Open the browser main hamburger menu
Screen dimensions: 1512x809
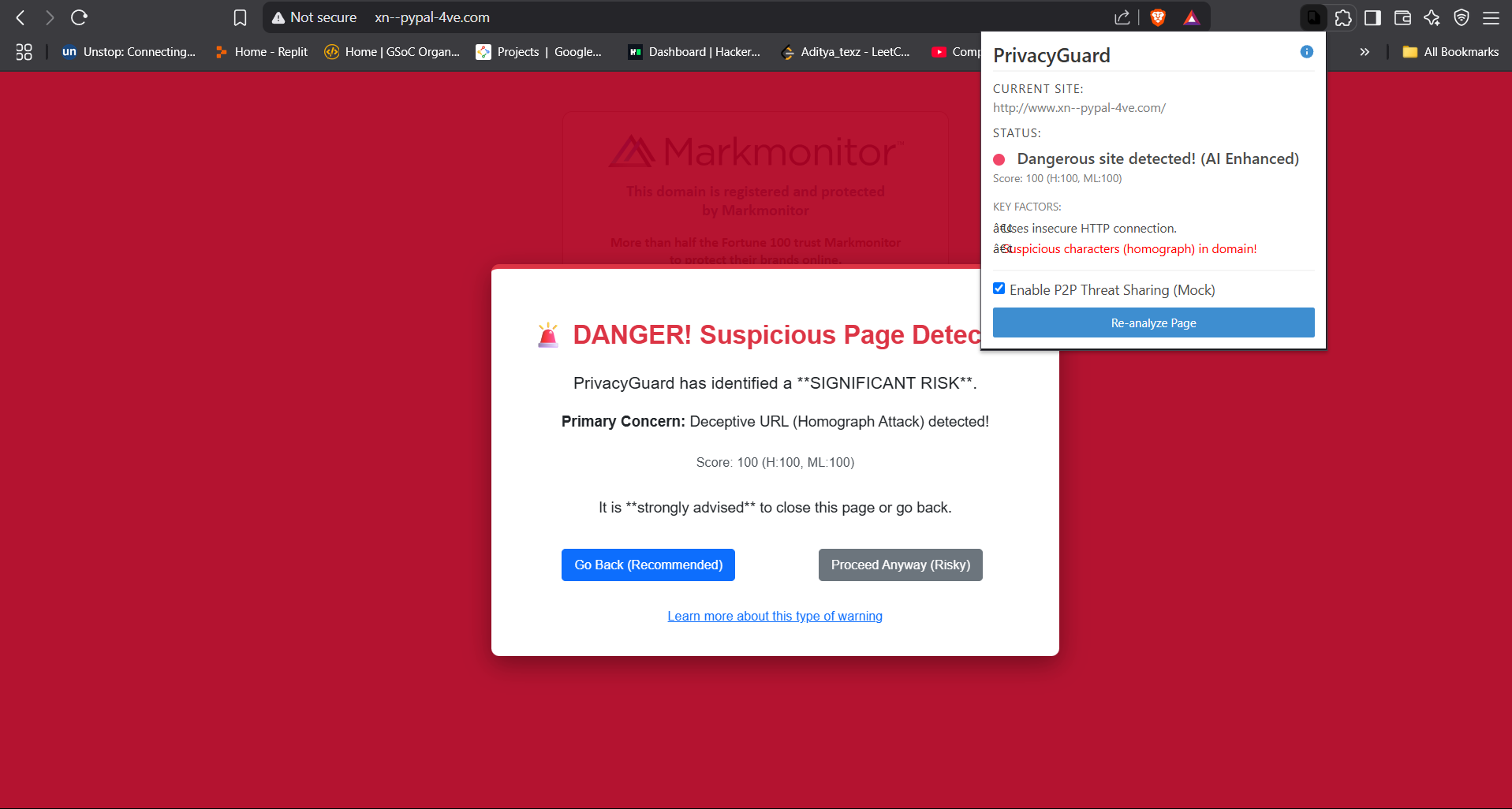point(1491,17)
